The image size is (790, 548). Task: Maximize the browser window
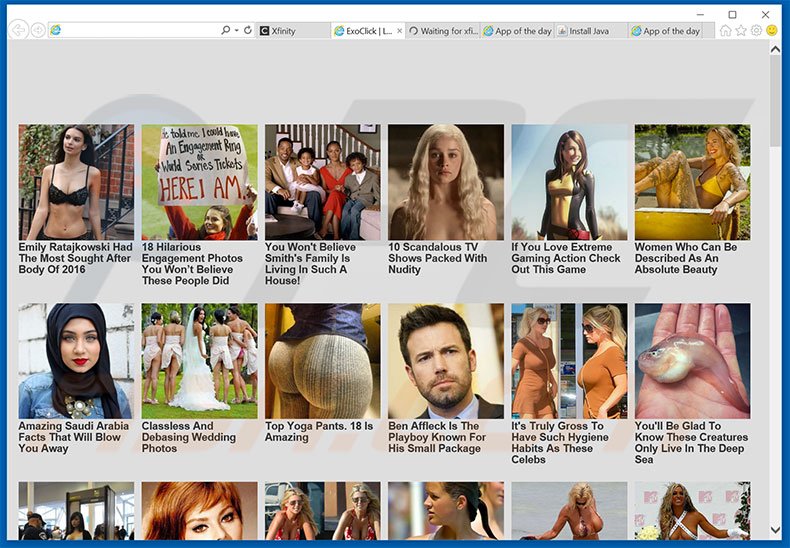click(733, 15)
